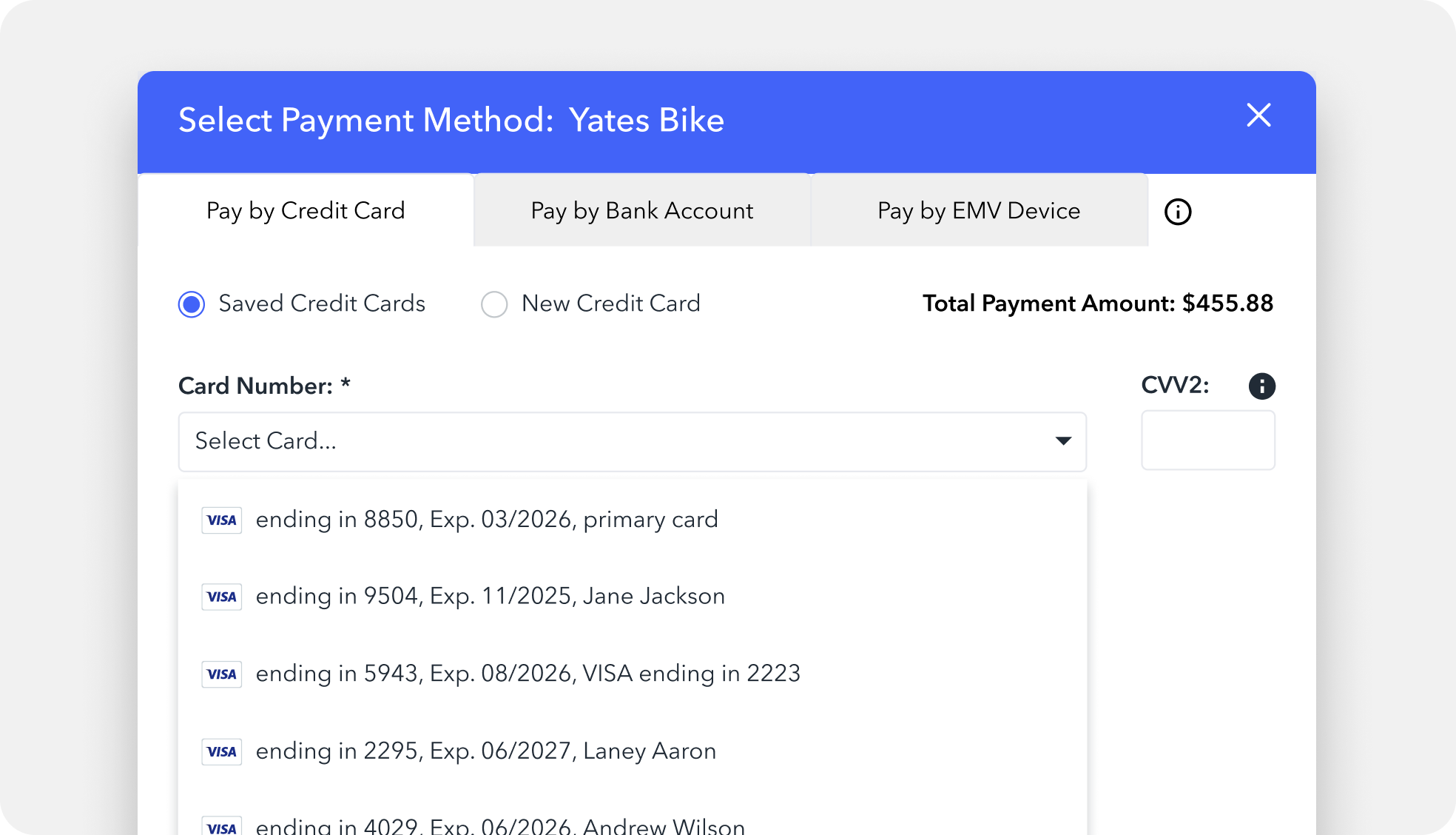1456x835 pixels.
Task: Select Laney Aaron card ending in 2295
Action: 485,751
